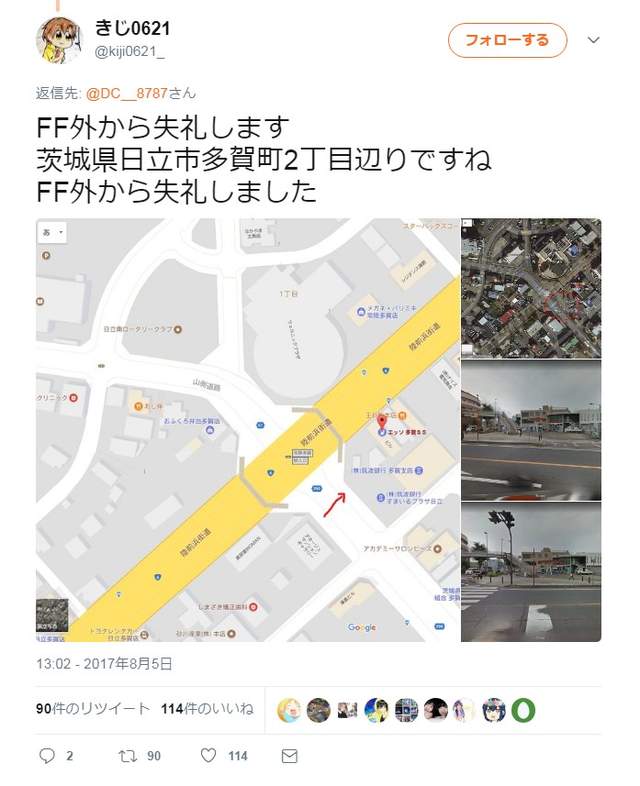The width and height of the screenshot is (640, 786).
Task: Open the map language dropdown あ
Action: click(x=52, y=232)
